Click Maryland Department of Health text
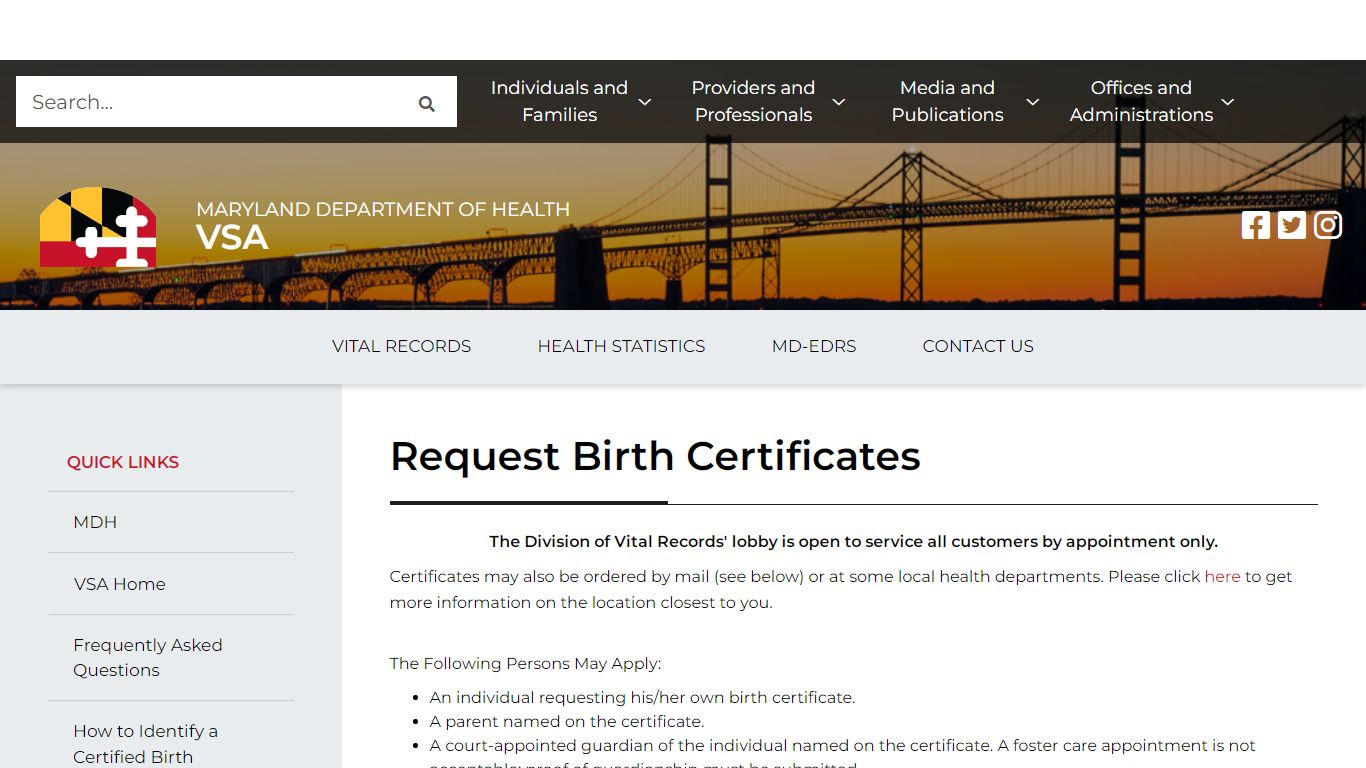This screenshot has height=768, width=1366. click(383, 209)
